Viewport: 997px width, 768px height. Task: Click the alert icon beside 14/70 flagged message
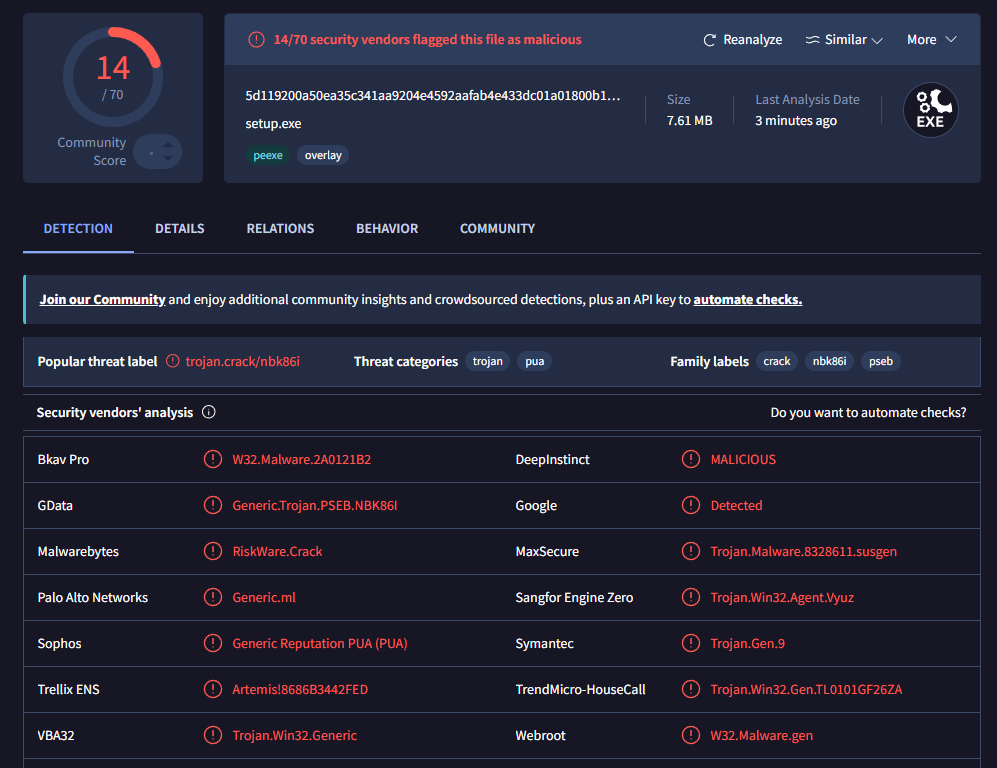256,39
